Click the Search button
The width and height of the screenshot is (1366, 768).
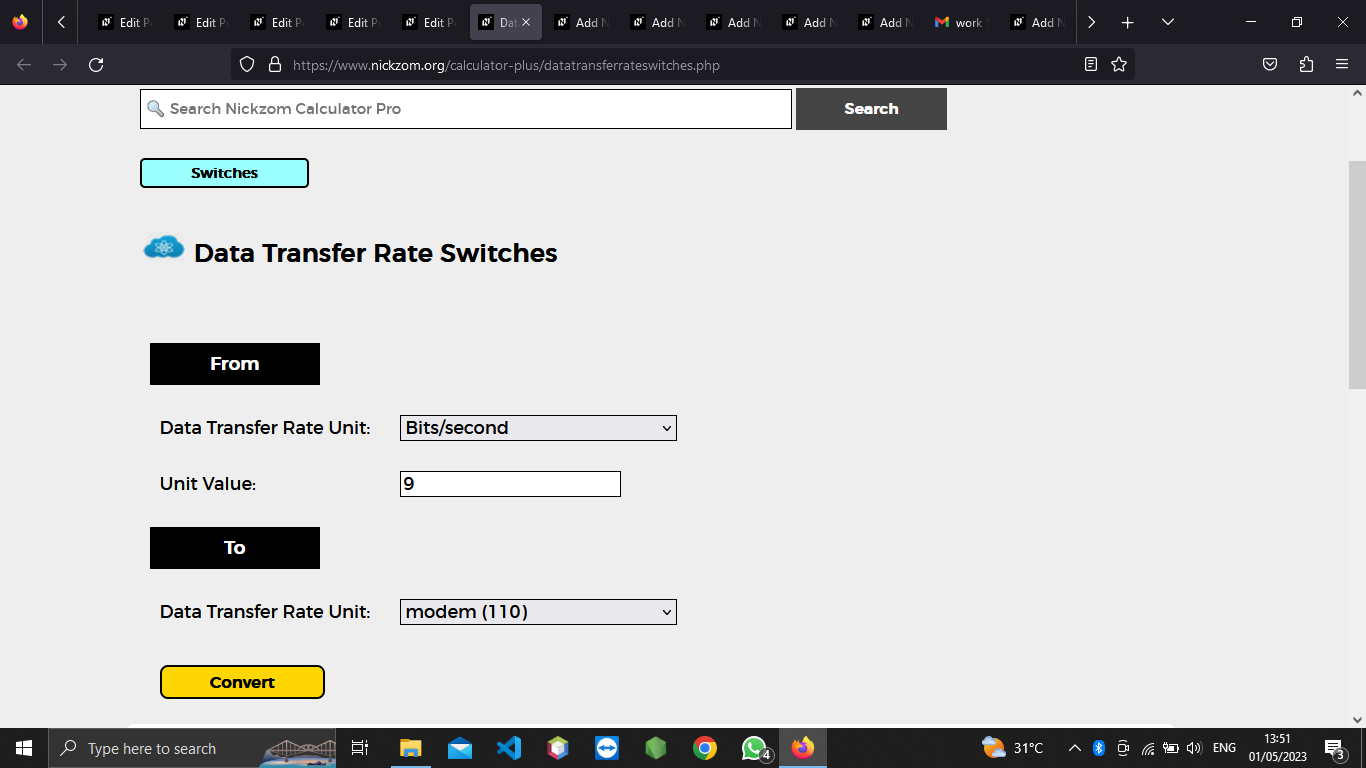pyautogui.click(x=871, y=109)
